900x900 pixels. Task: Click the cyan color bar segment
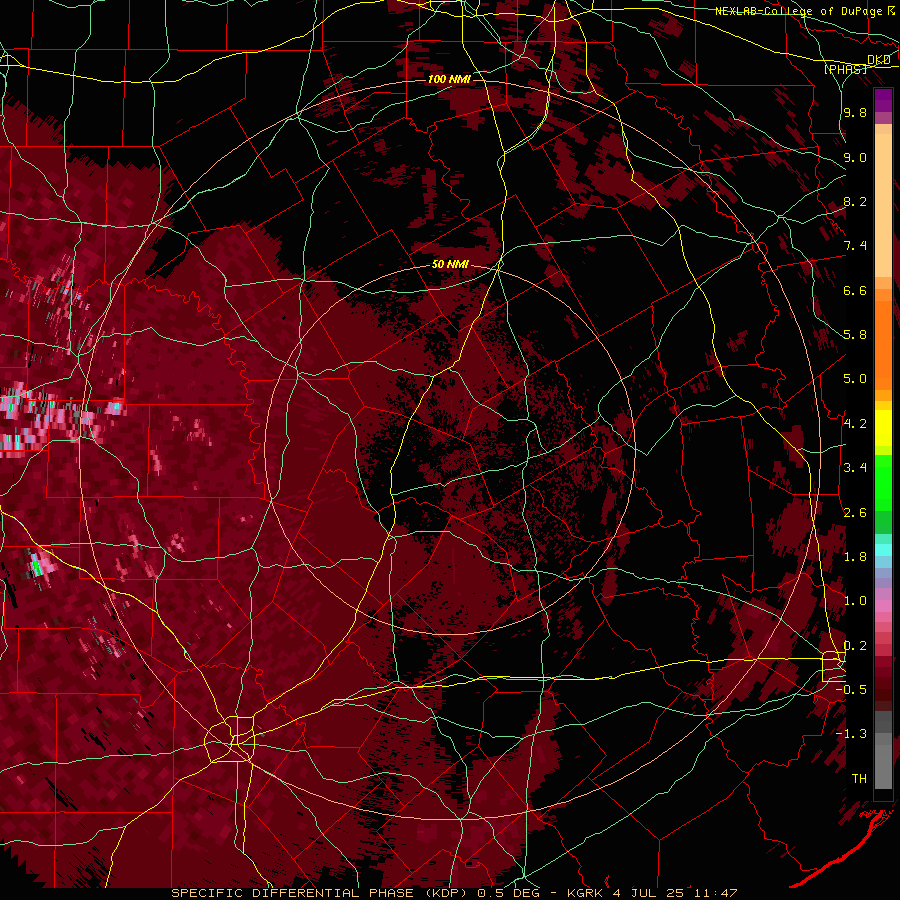pyautogui.click(x=883, y=550)
